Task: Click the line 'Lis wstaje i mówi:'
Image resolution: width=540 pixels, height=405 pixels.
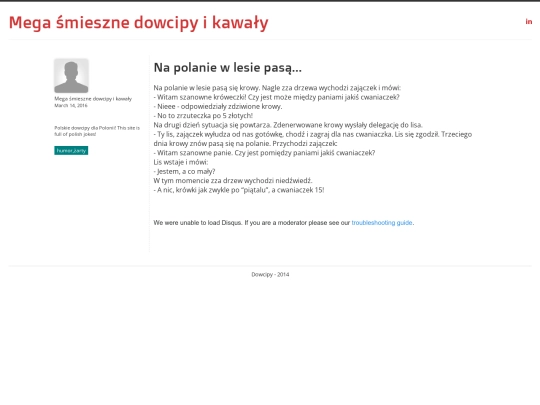Action: (x=181, y=162)
